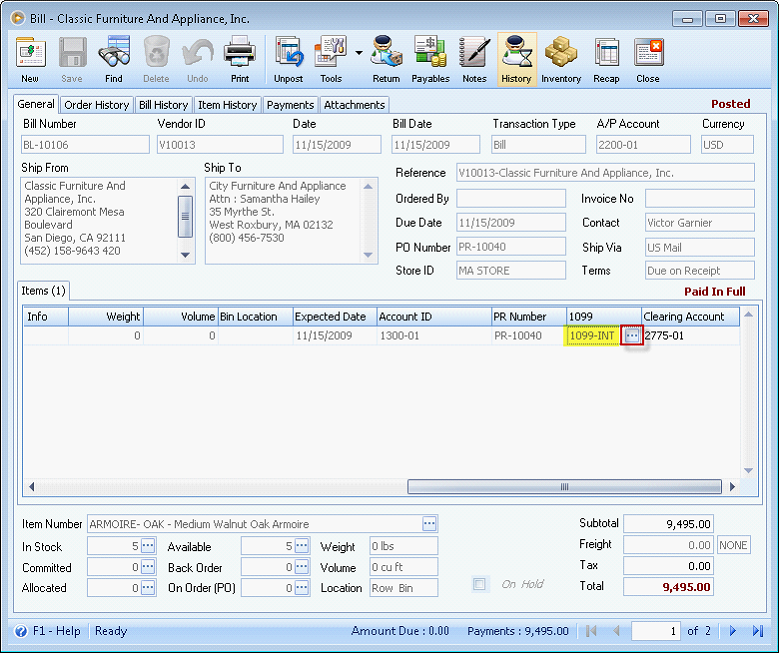The image size is (780, 654).
Task: Click the Delete recycle bin icon
Action: 156,60
